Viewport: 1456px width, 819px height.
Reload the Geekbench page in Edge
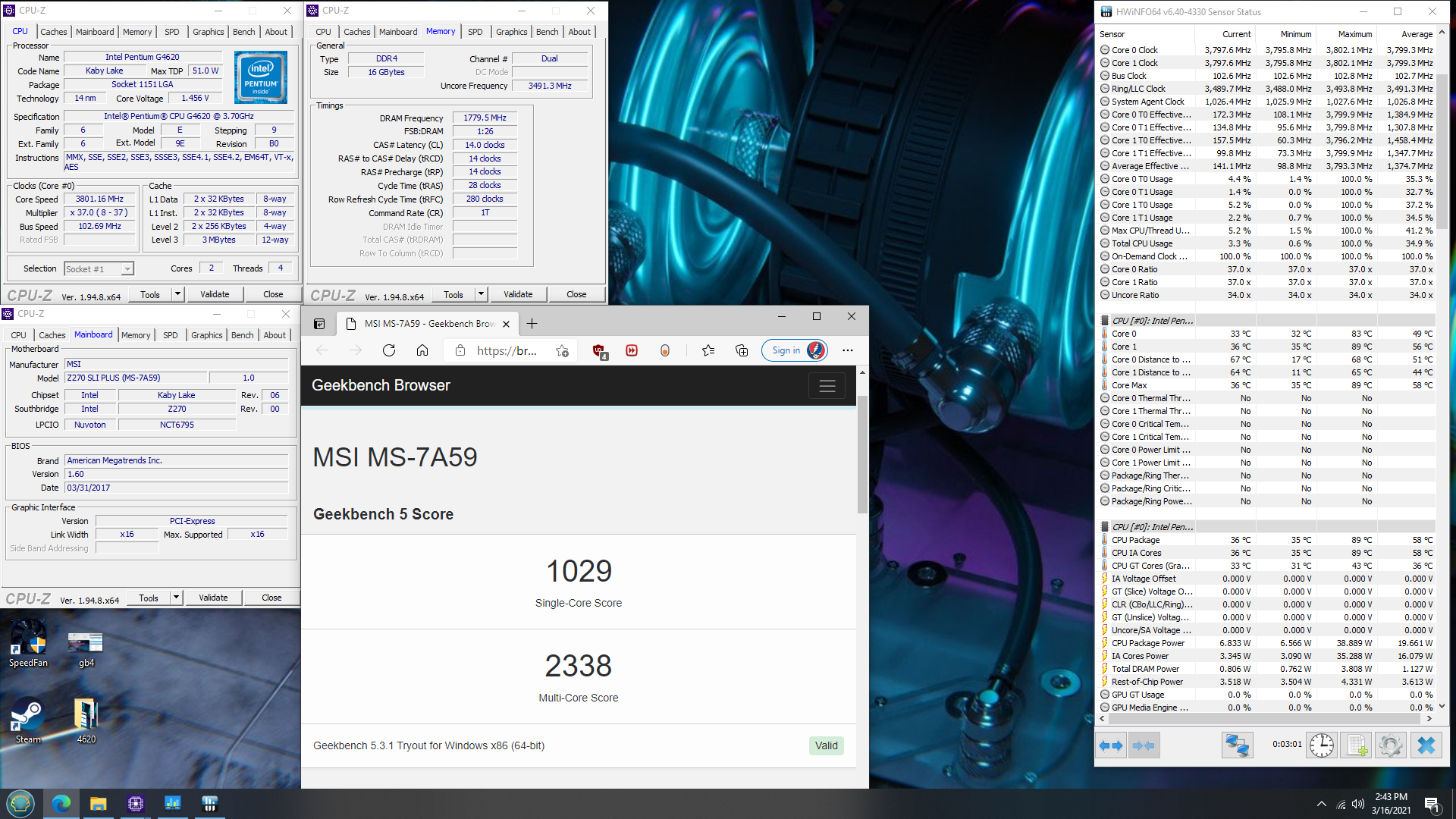coord(389,350)
